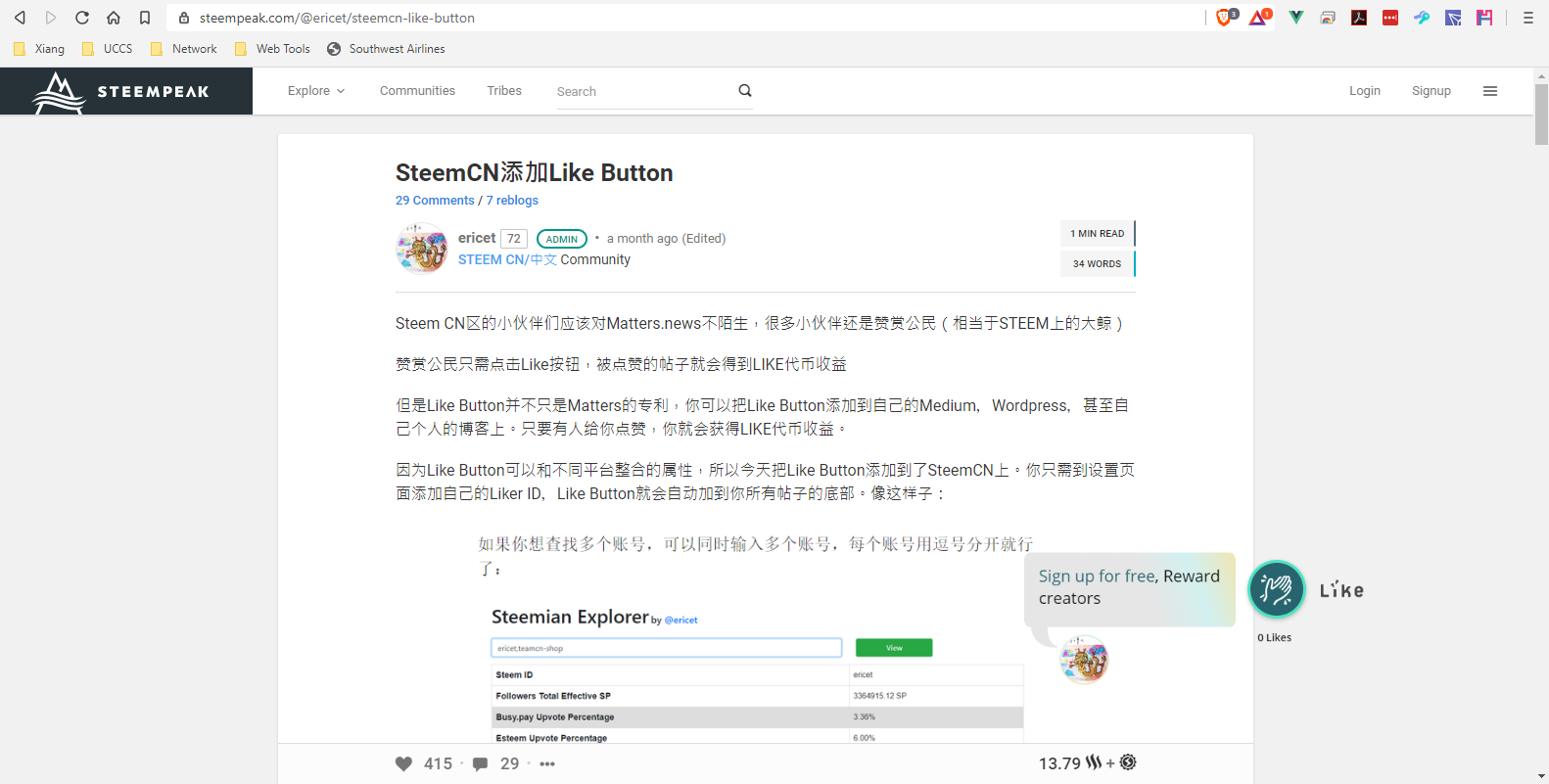Open the browser home page icon
The height and width of the screenshot is (784, 1549).
pyautogui.click(x=114, y=18)
